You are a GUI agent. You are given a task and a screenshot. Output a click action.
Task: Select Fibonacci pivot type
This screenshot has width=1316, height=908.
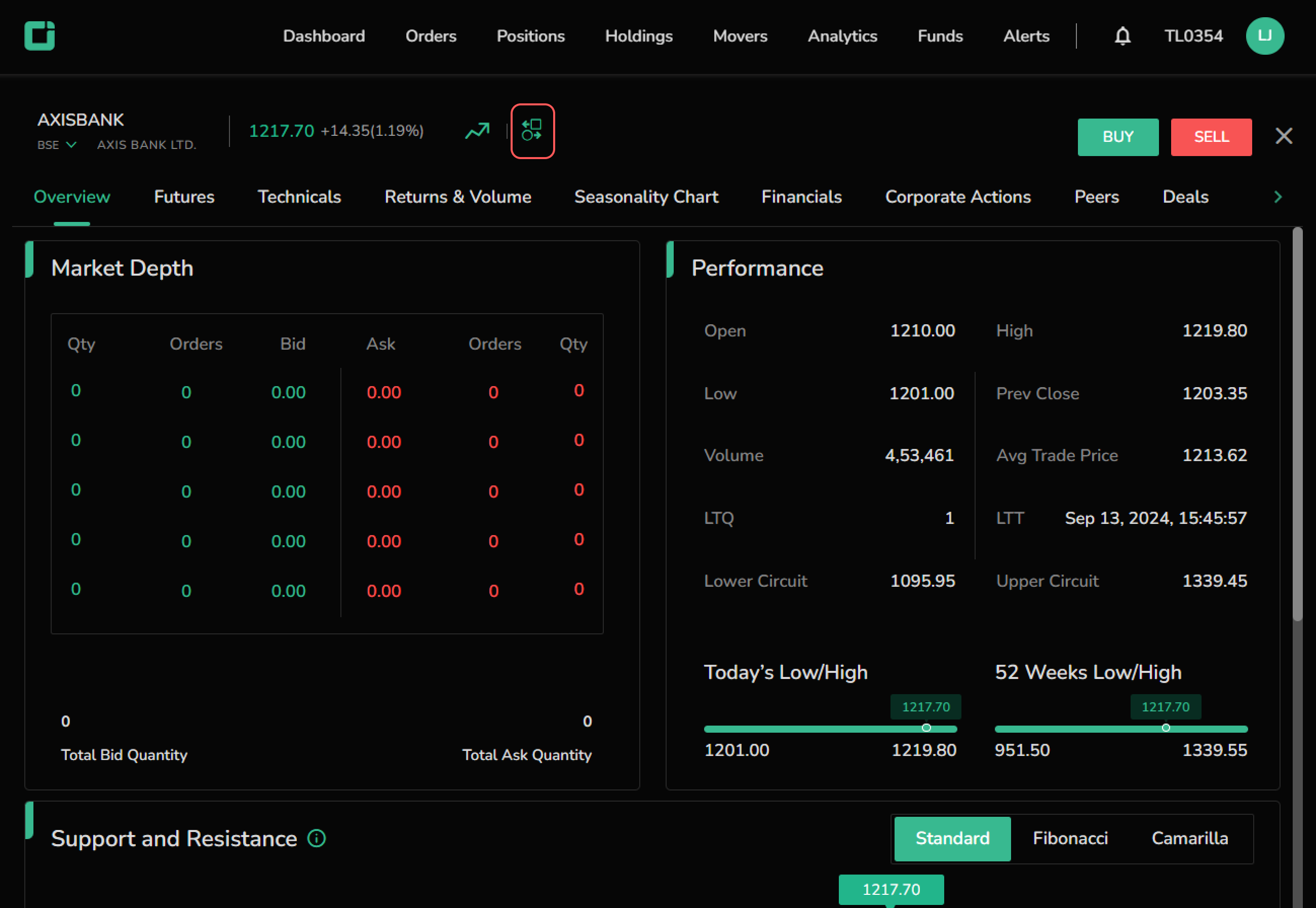(x=1070, y=839)
